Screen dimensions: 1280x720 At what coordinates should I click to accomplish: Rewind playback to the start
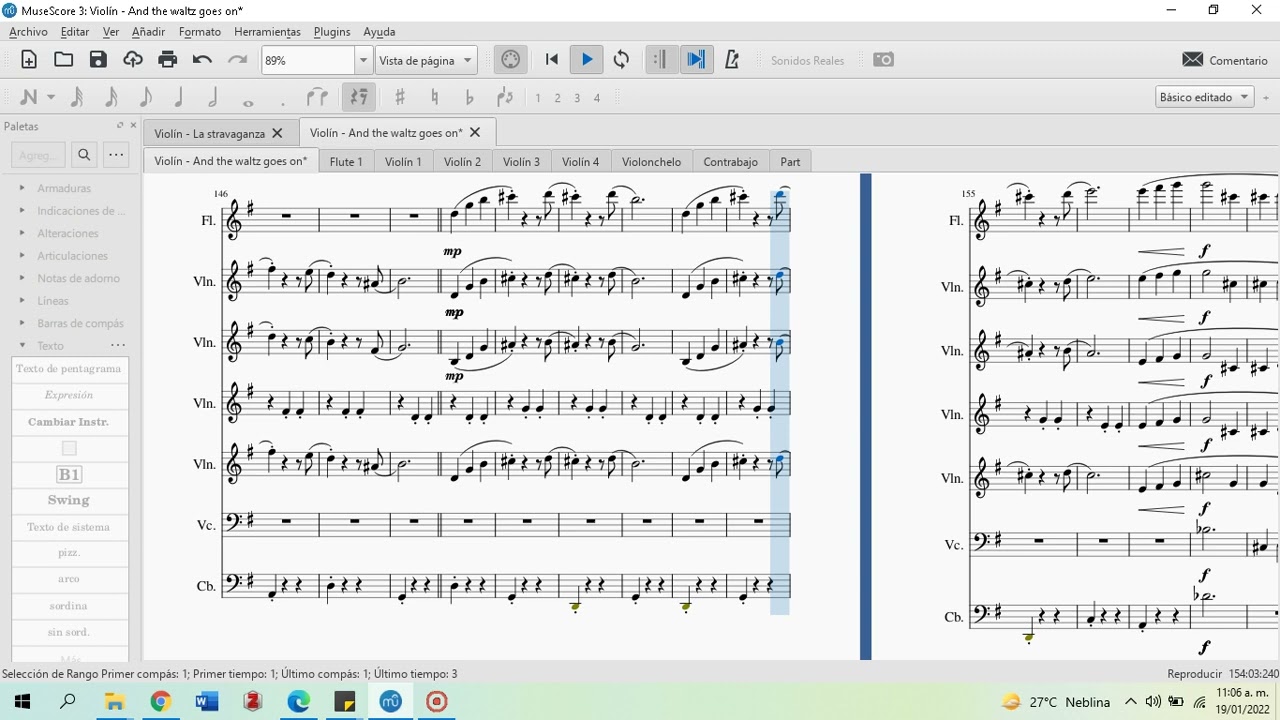[551, 60]
